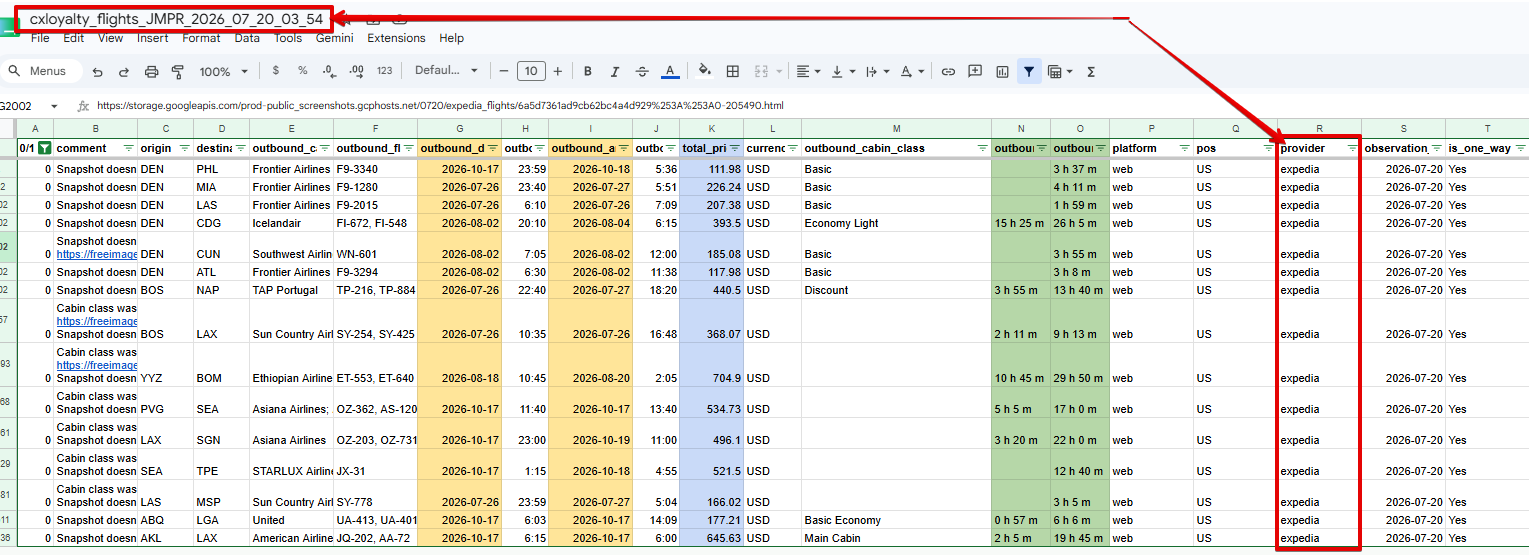Pick a fill color with paint bucket
1529x555 pixels.
[x=704, y=71]
